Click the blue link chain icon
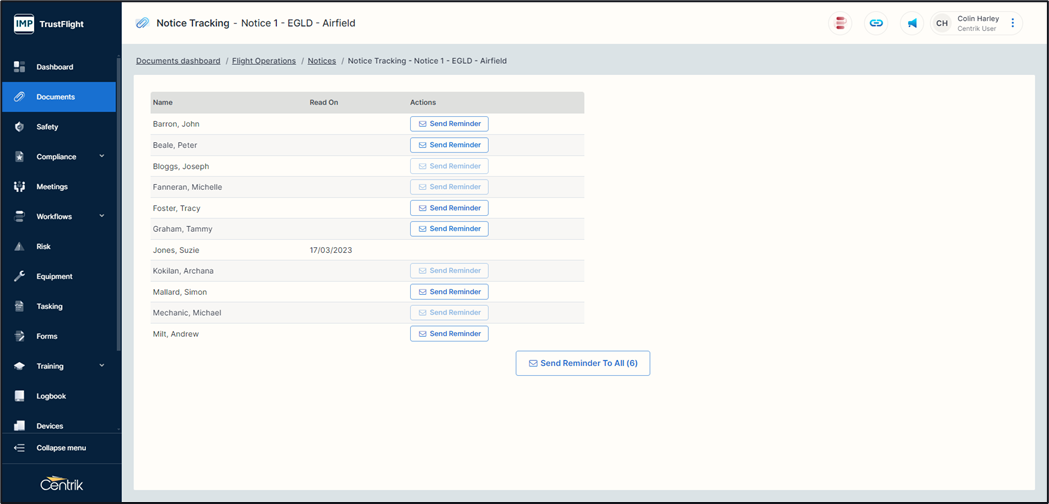 point(876,23)
